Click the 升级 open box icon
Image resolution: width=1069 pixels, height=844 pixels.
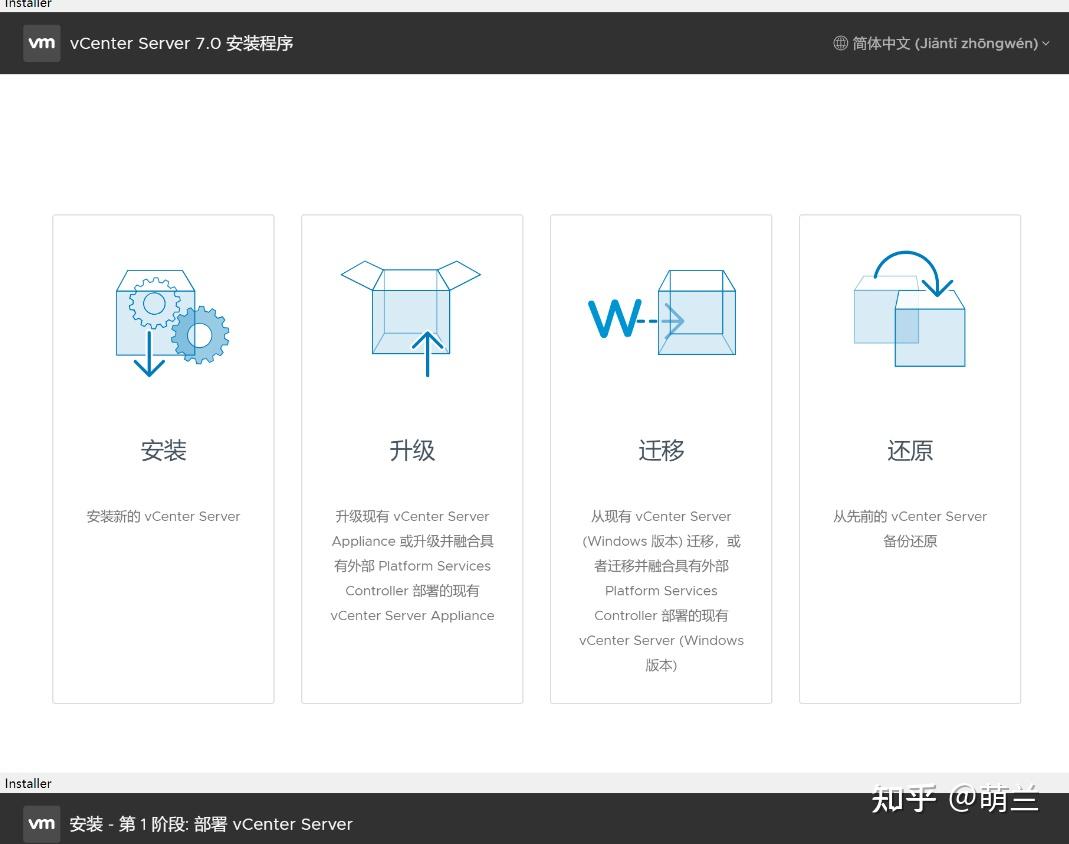(x=411, y=318)
